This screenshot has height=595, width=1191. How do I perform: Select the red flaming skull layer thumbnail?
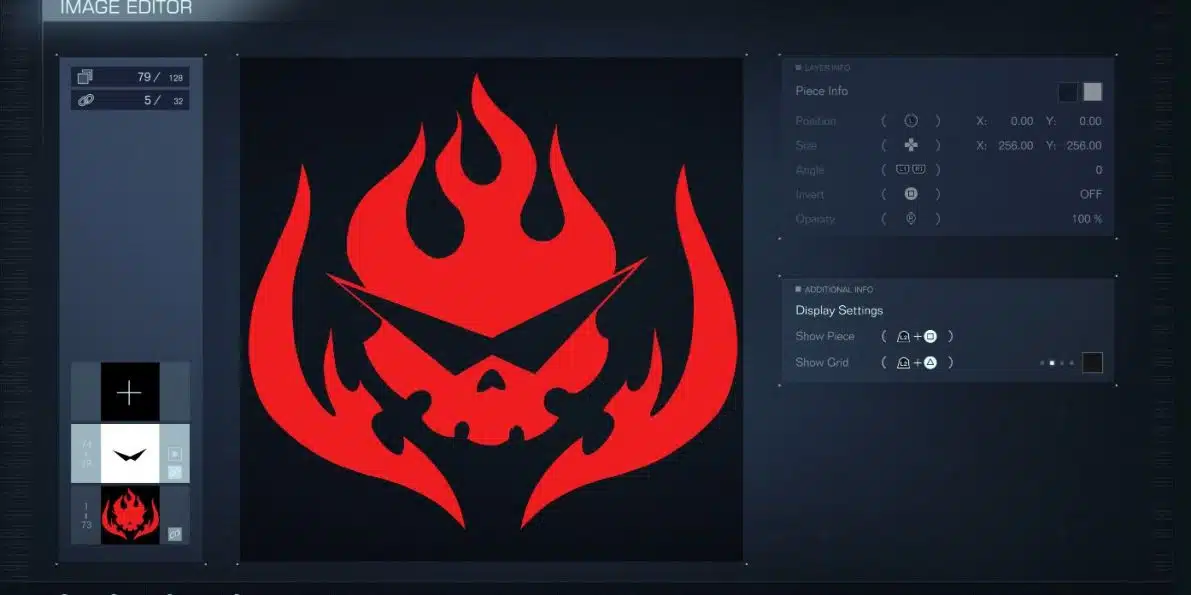(x=130, y=515)
